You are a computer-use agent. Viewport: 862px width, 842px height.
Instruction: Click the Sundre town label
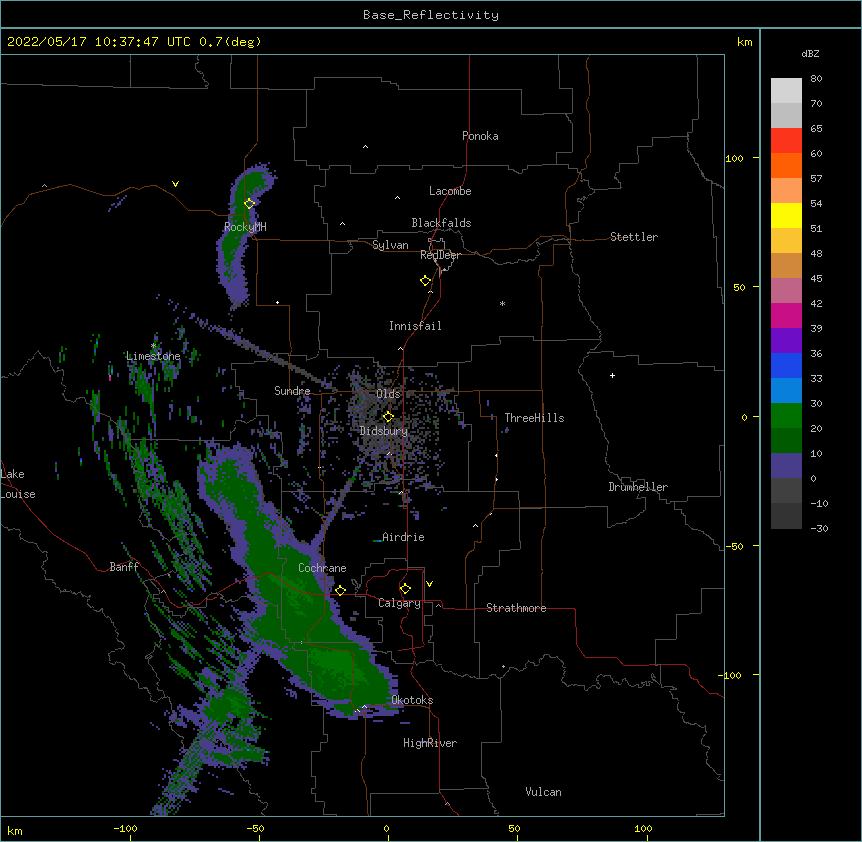(x=292, y=391)
